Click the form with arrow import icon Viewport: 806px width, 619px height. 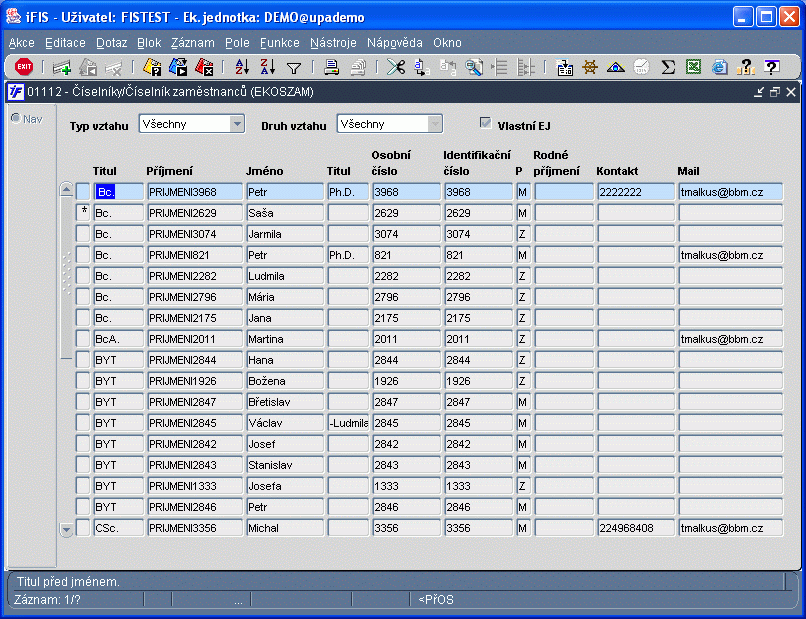[564, 67]
